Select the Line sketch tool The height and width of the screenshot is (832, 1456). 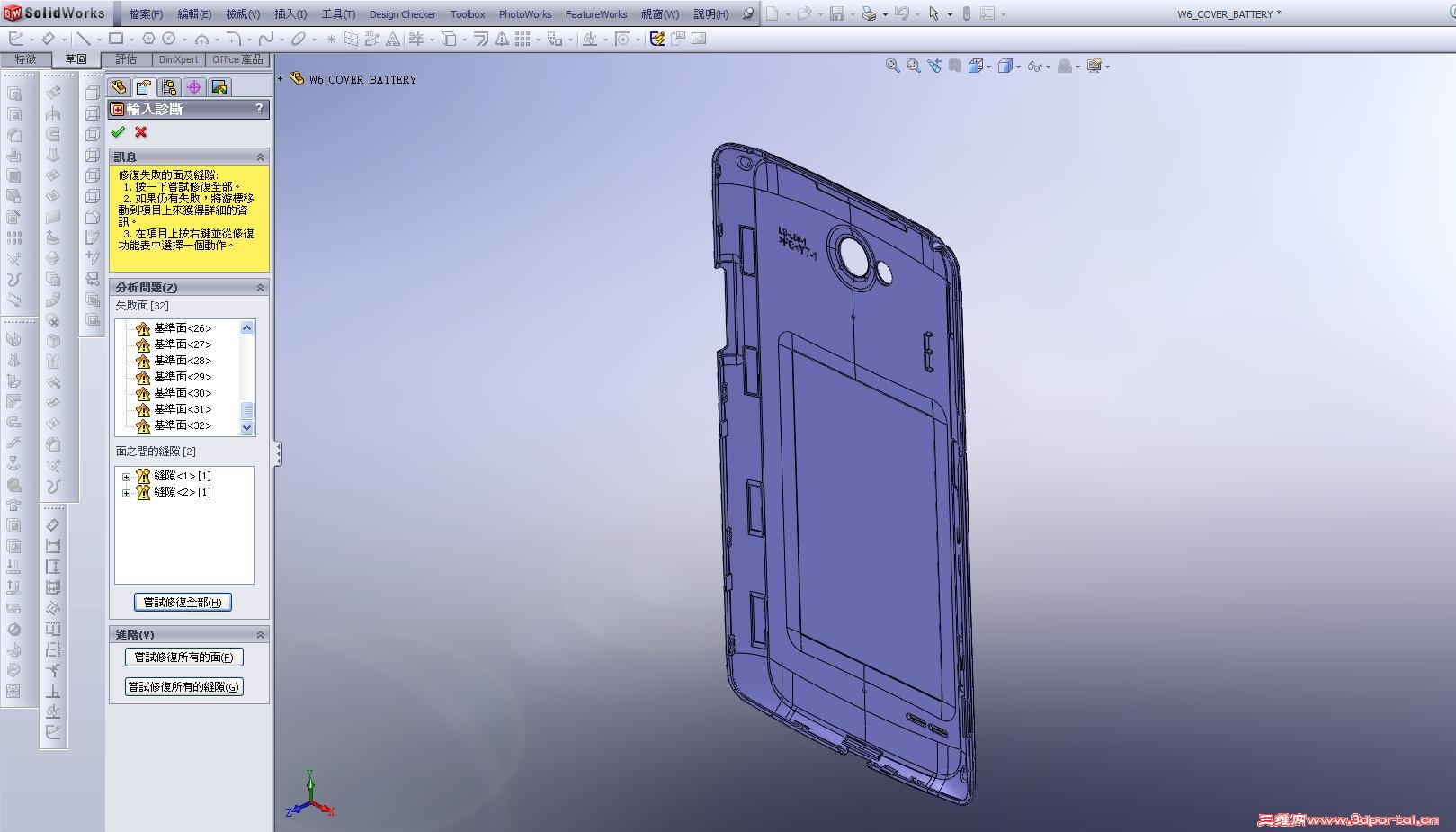[x=83, y=39]
